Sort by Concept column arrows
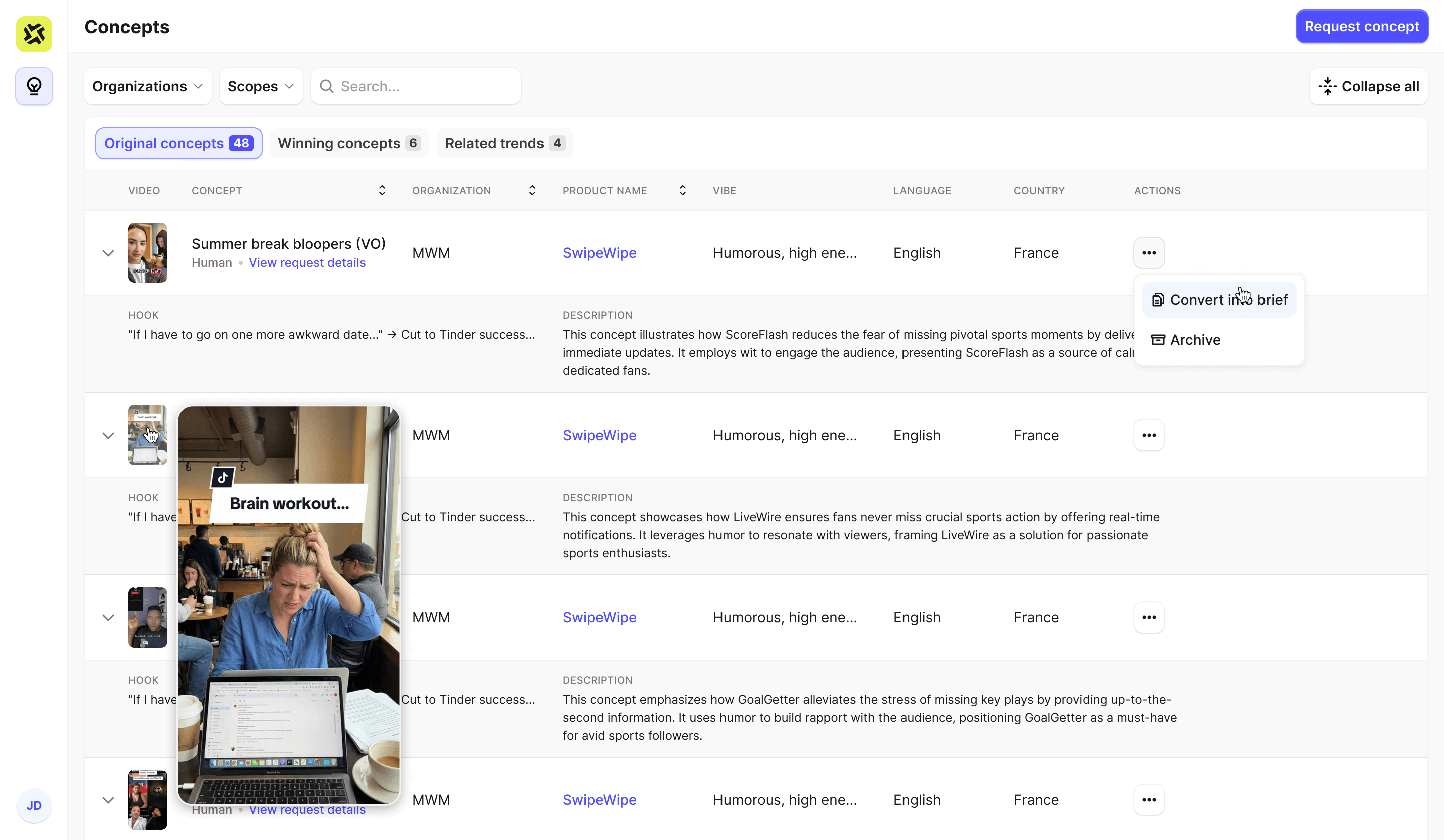 382,191
